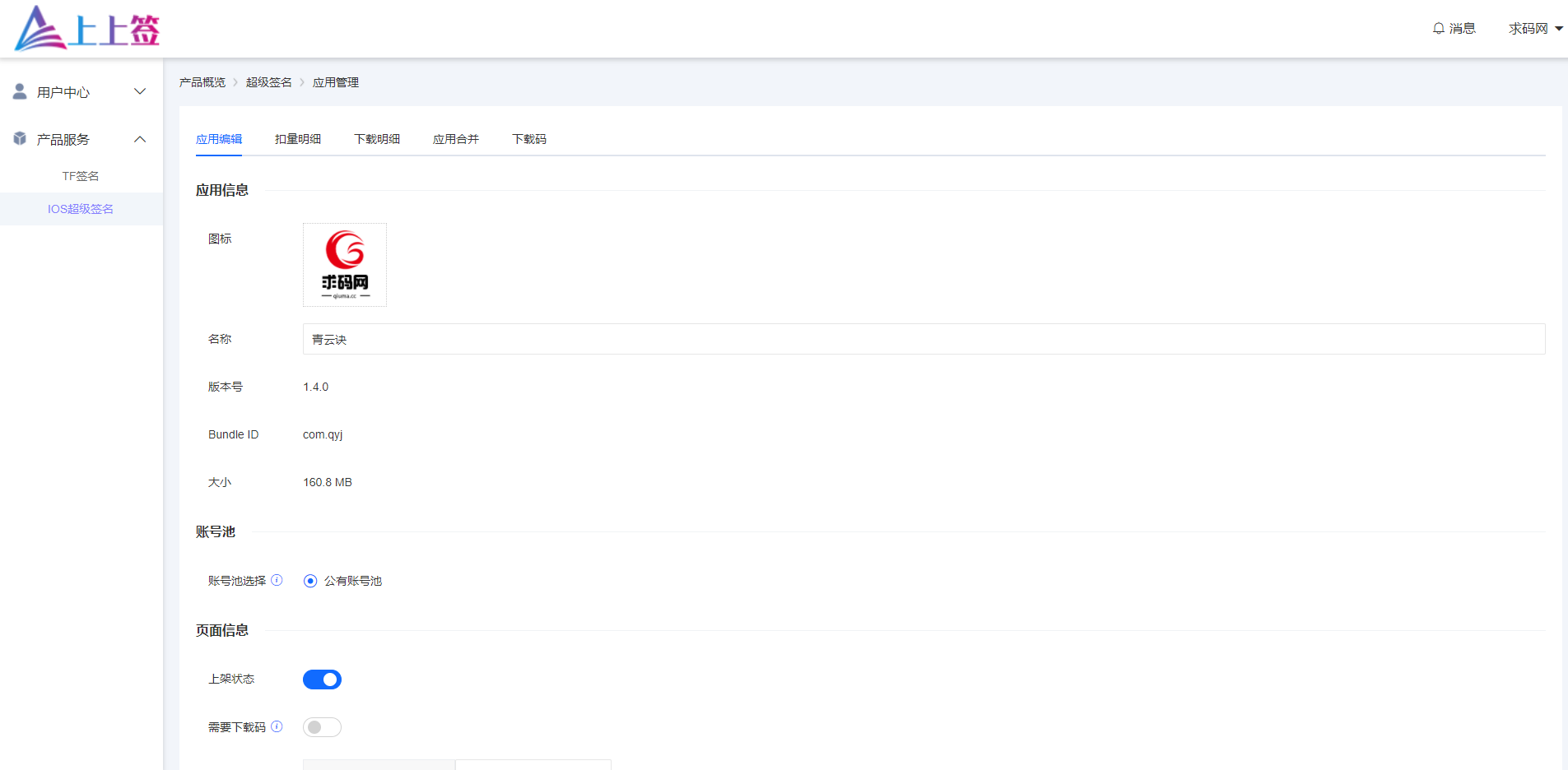
Task: Open the 应用合并 tab
Action: coord(456,139)
